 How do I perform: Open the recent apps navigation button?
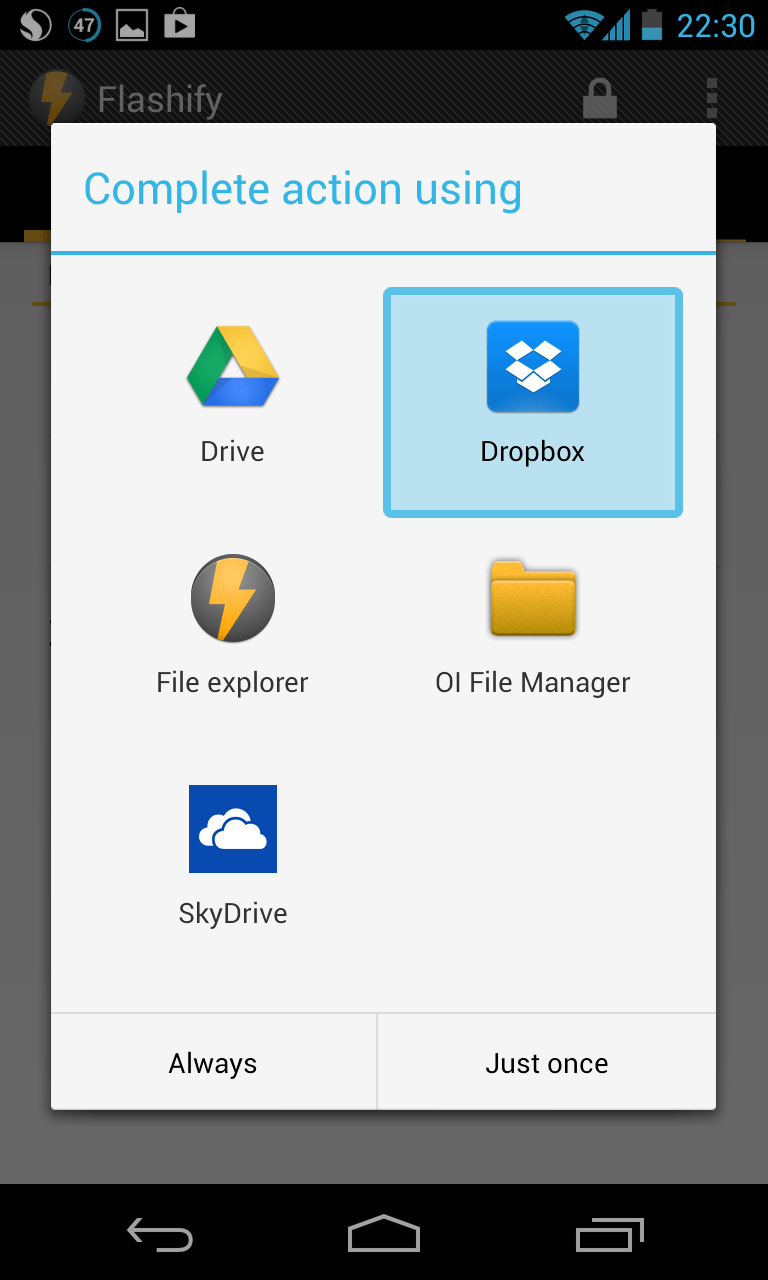pyautogui.click(x=610, y=1236)
